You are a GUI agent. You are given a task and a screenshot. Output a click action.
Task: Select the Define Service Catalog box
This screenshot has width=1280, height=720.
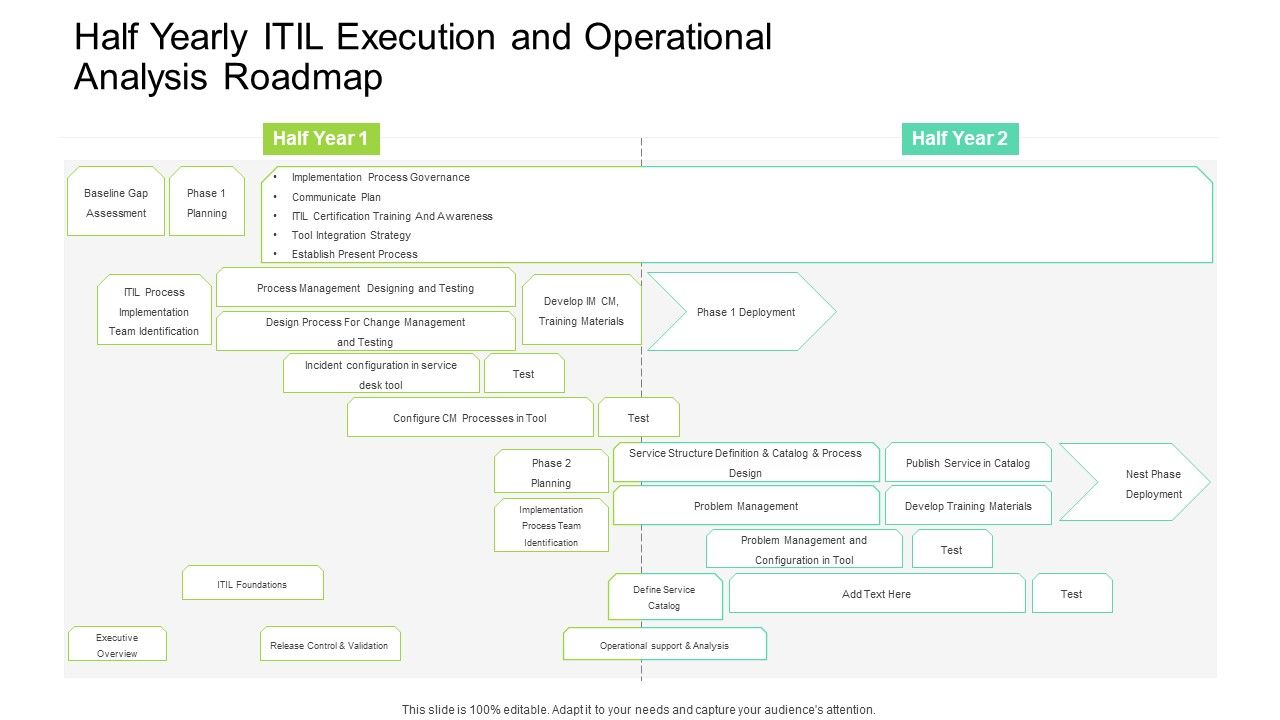[665, 597]
